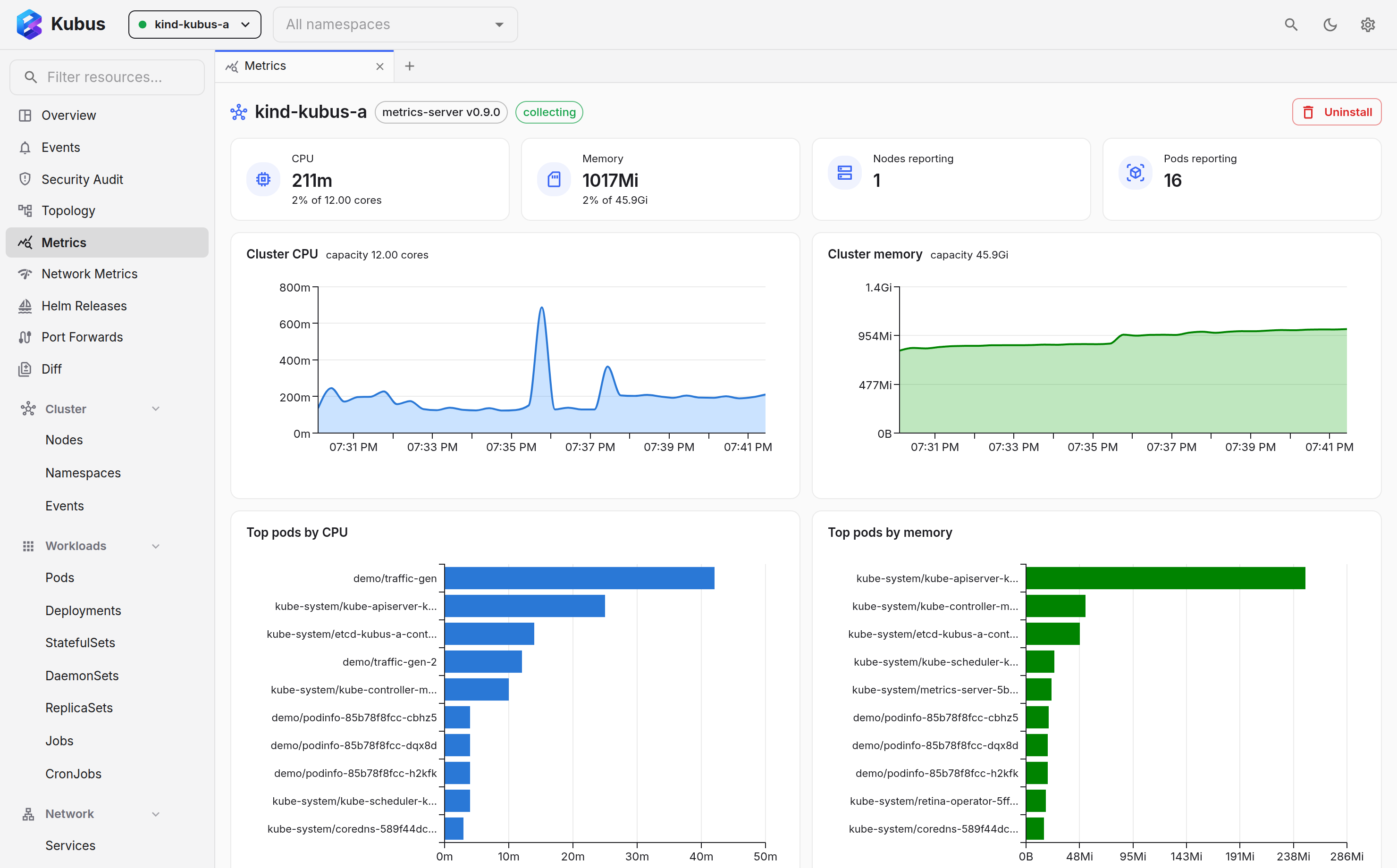Click kube-system/metrics-server-5b... memory label
This screenshot has height=868, width=1397.
point(935,690)
